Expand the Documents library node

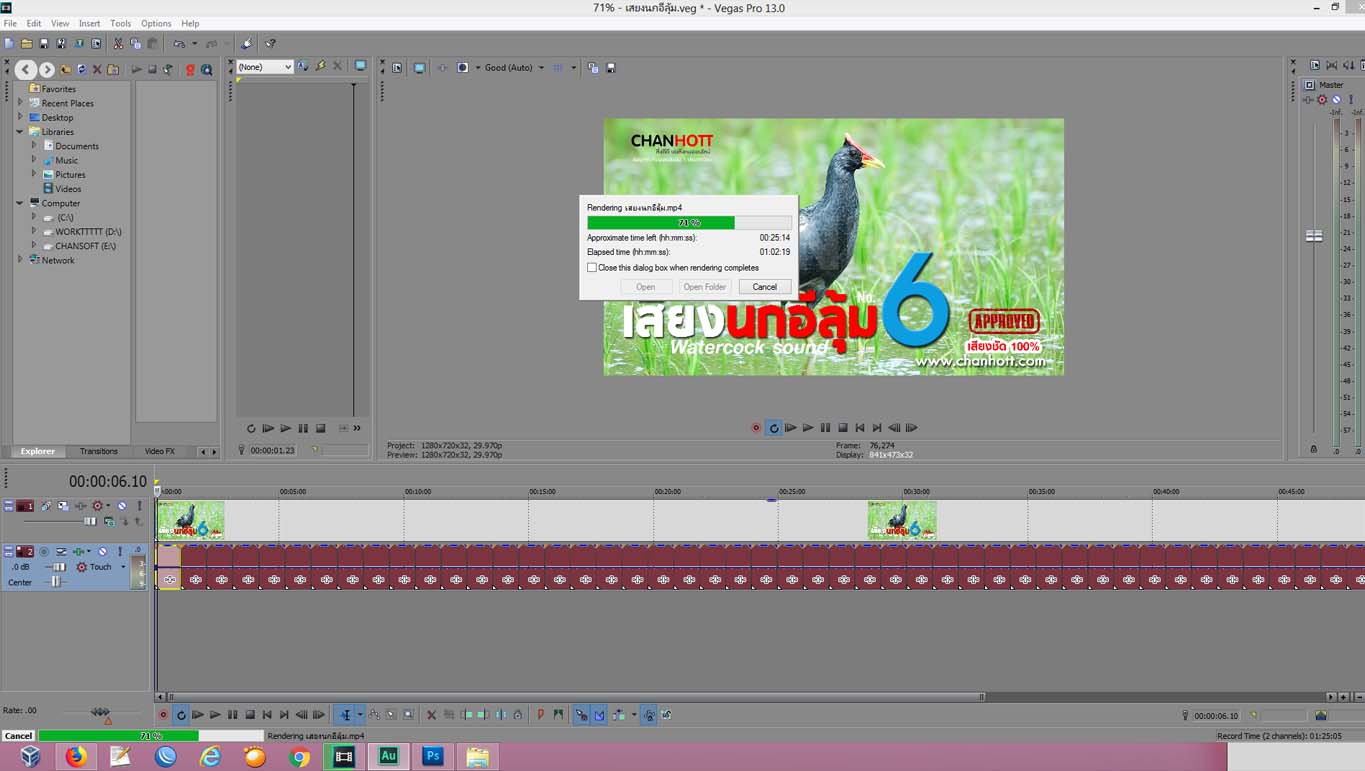click(x=34, y=145)
